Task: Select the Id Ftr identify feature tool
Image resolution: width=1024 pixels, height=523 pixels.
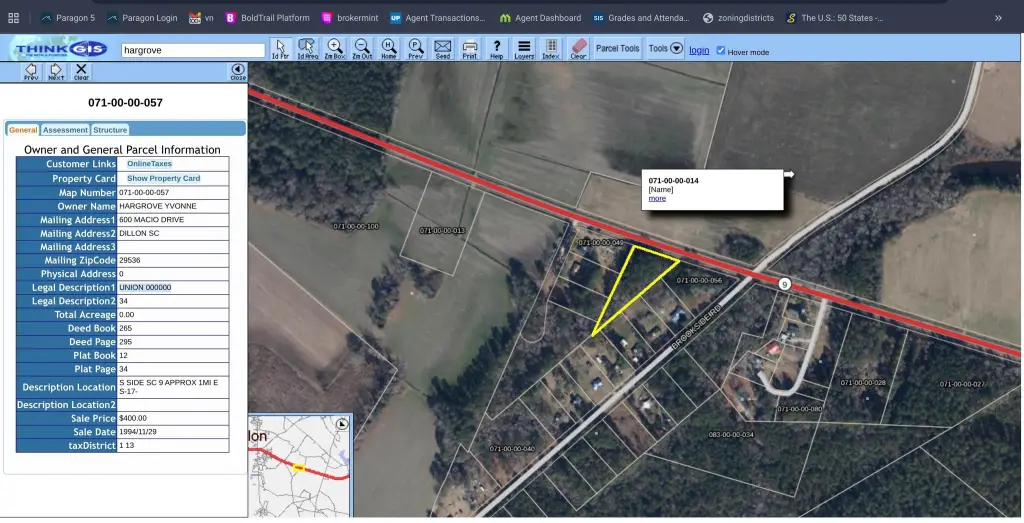Action: (x=280, y=49)
